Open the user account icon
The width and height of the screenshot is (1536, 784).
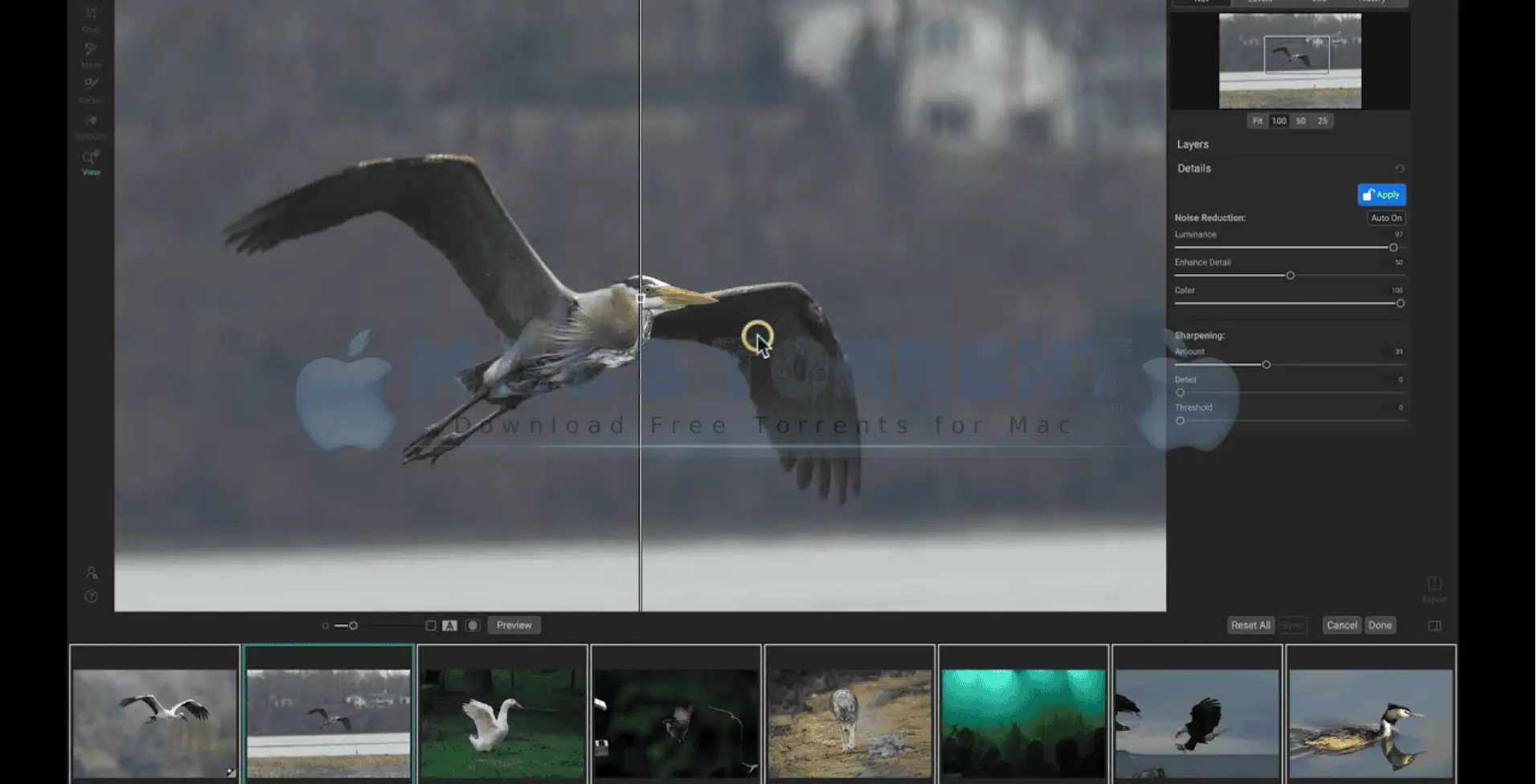pos(91,573)
